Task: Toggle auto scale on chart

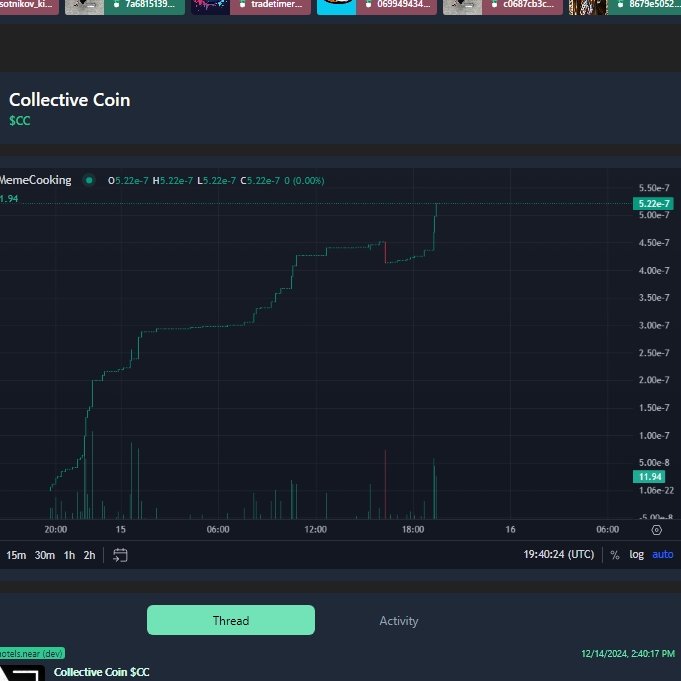Action: 663,555
